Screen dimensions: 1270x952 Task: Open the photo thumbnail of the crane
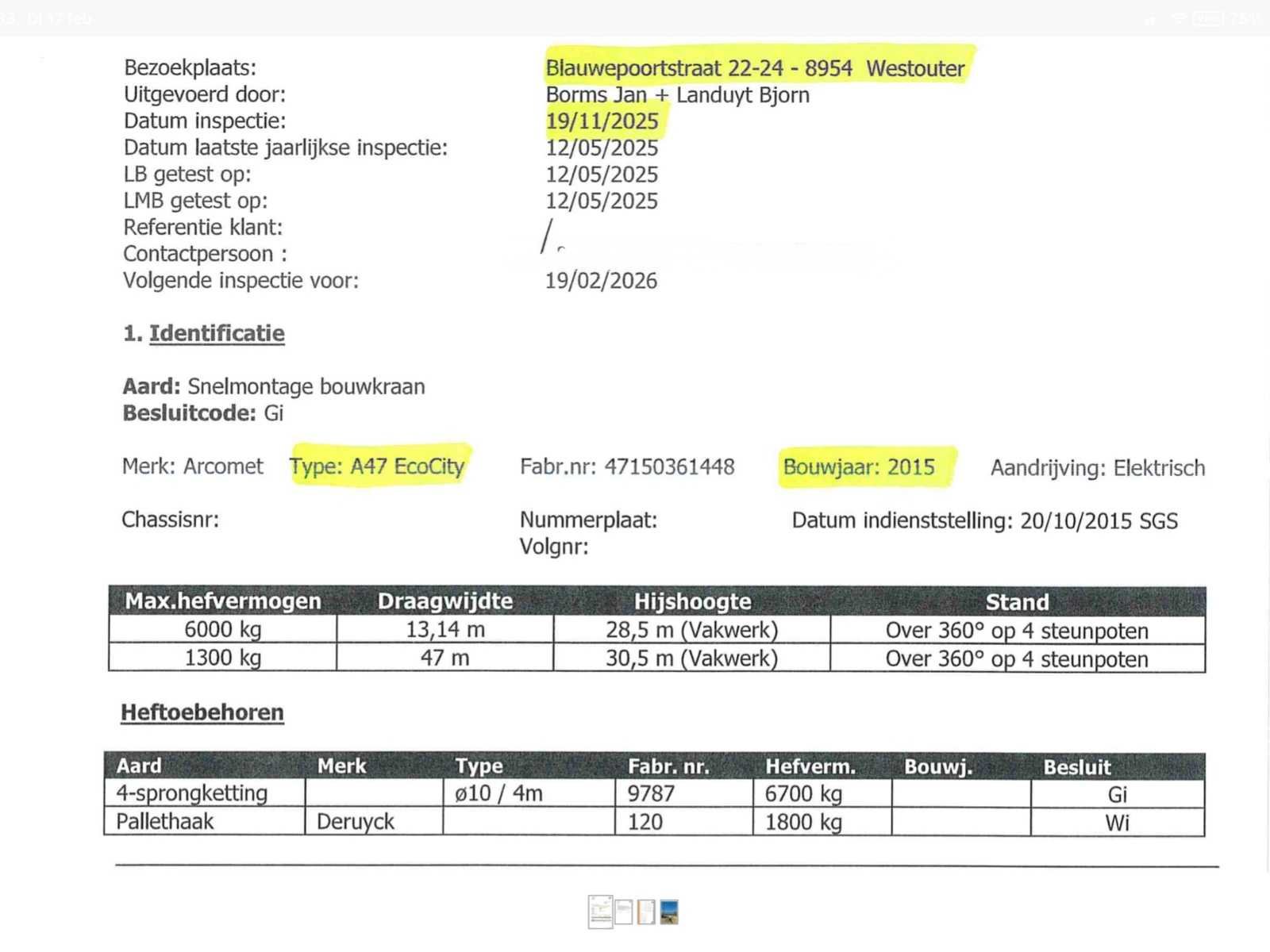pyautogui.click(x=669, y=912)
